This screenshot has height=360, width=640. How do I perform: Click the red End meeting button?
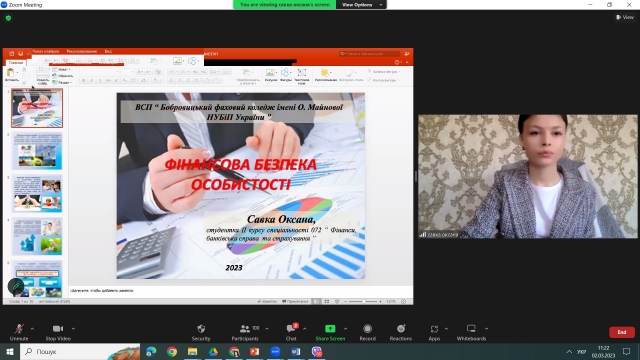click(x=622, y=332)
